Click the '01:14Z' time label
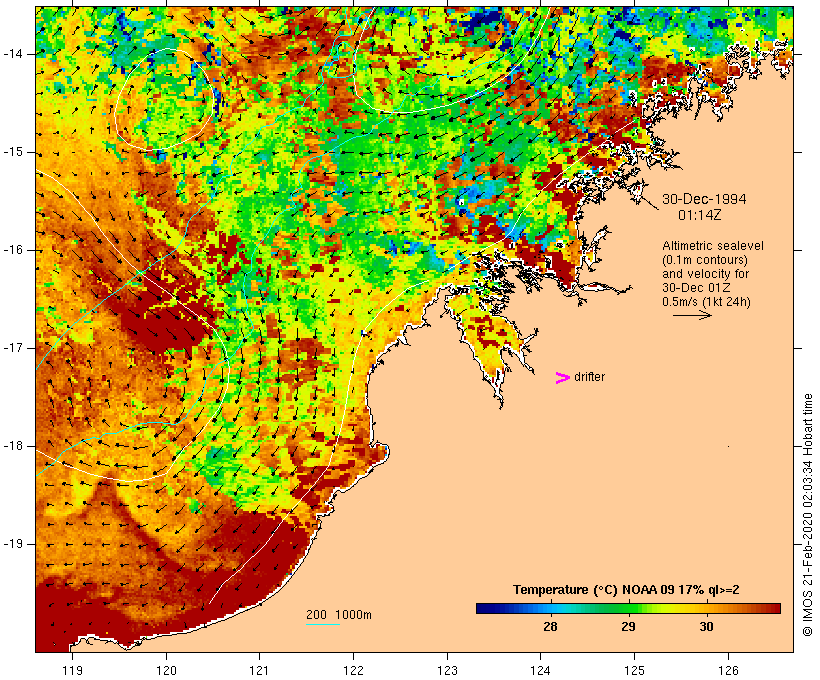 pyautogui.click(x=700, y=215)
